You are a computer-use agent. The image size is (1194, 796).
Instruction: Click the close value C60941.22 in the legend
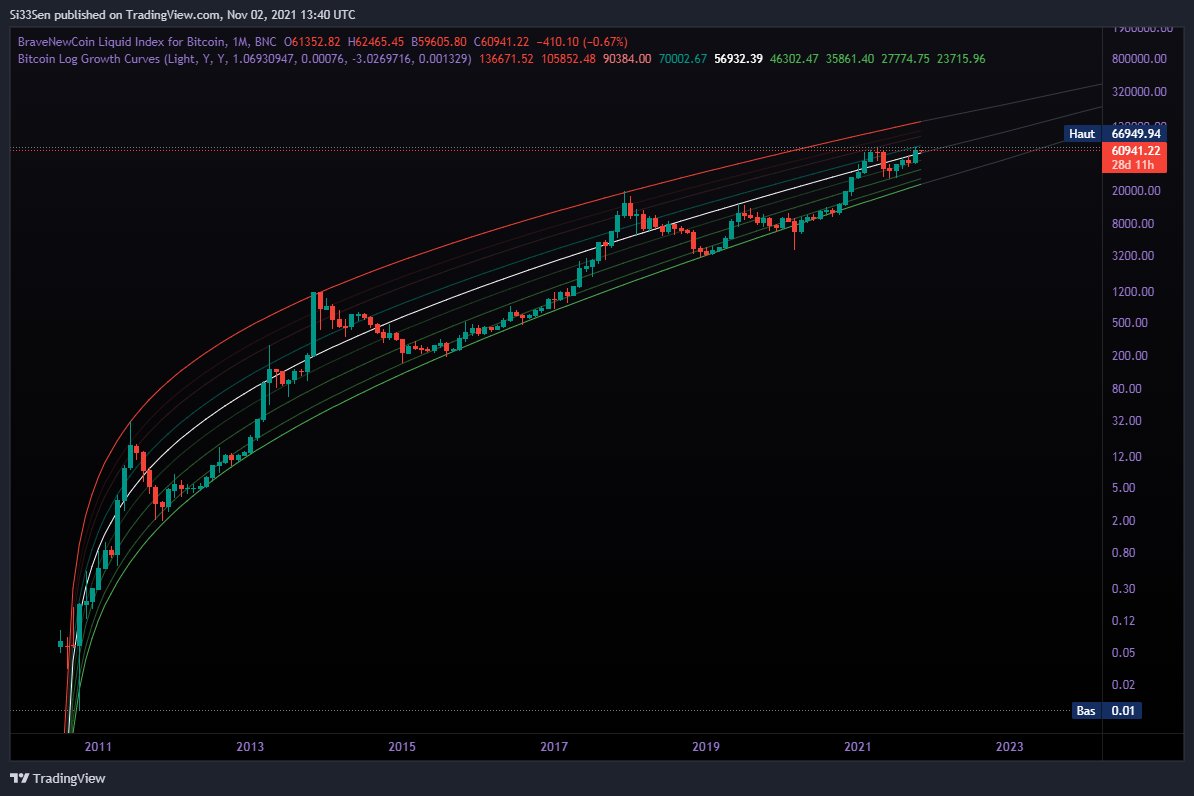(501, 42)
